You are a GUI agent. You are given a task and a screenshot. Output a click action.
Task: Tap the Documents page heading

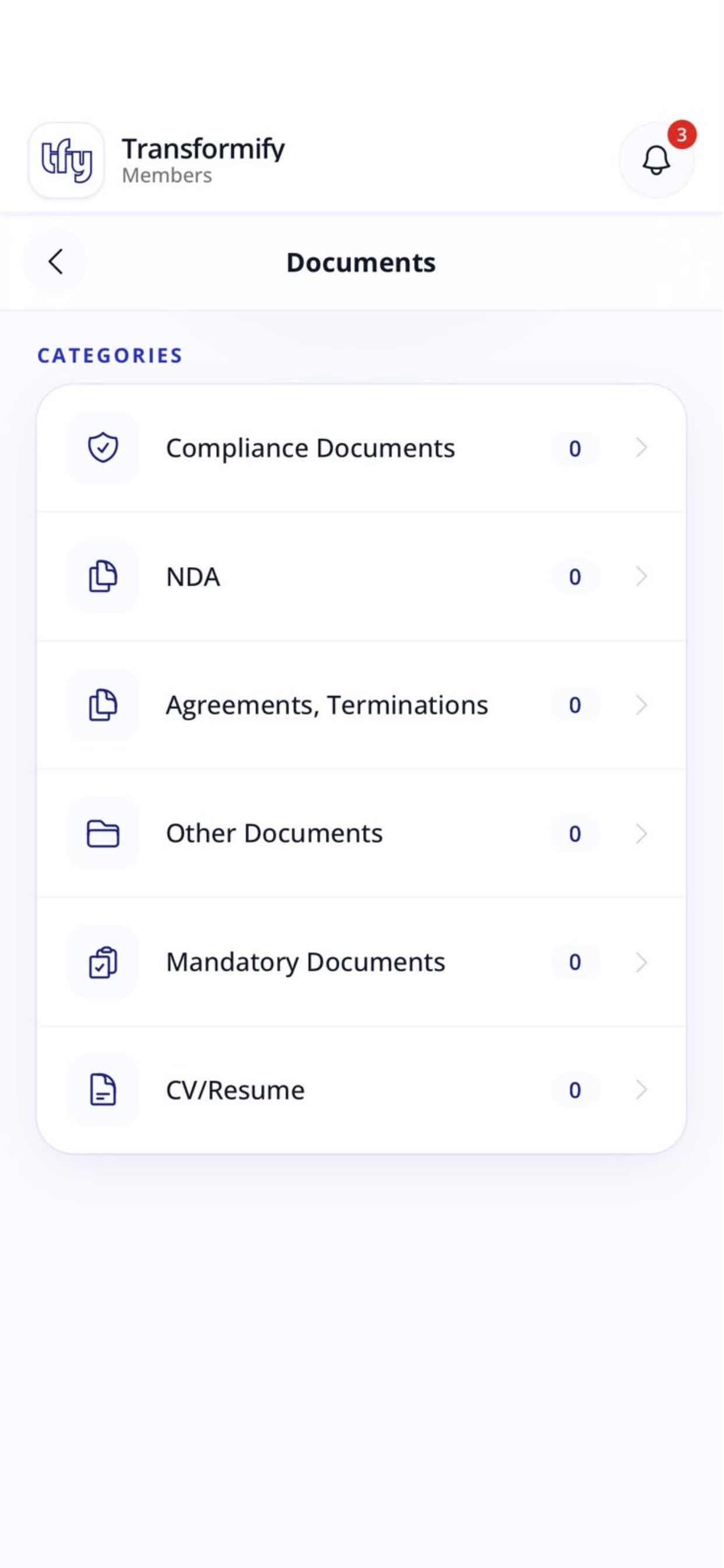(361, 262)
